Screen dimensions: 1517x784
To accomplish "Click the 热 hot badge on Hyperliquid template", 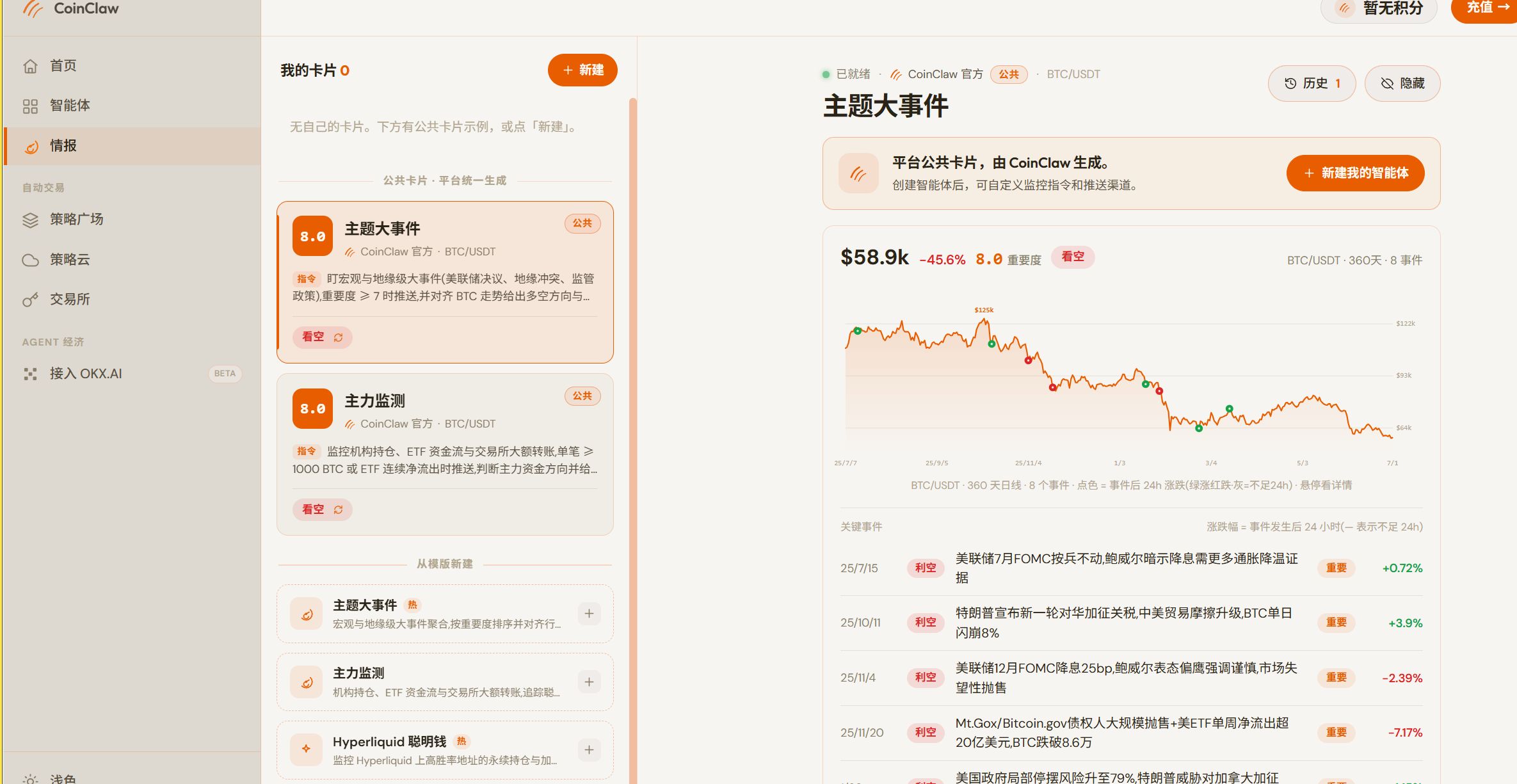I will pos(462,741).
